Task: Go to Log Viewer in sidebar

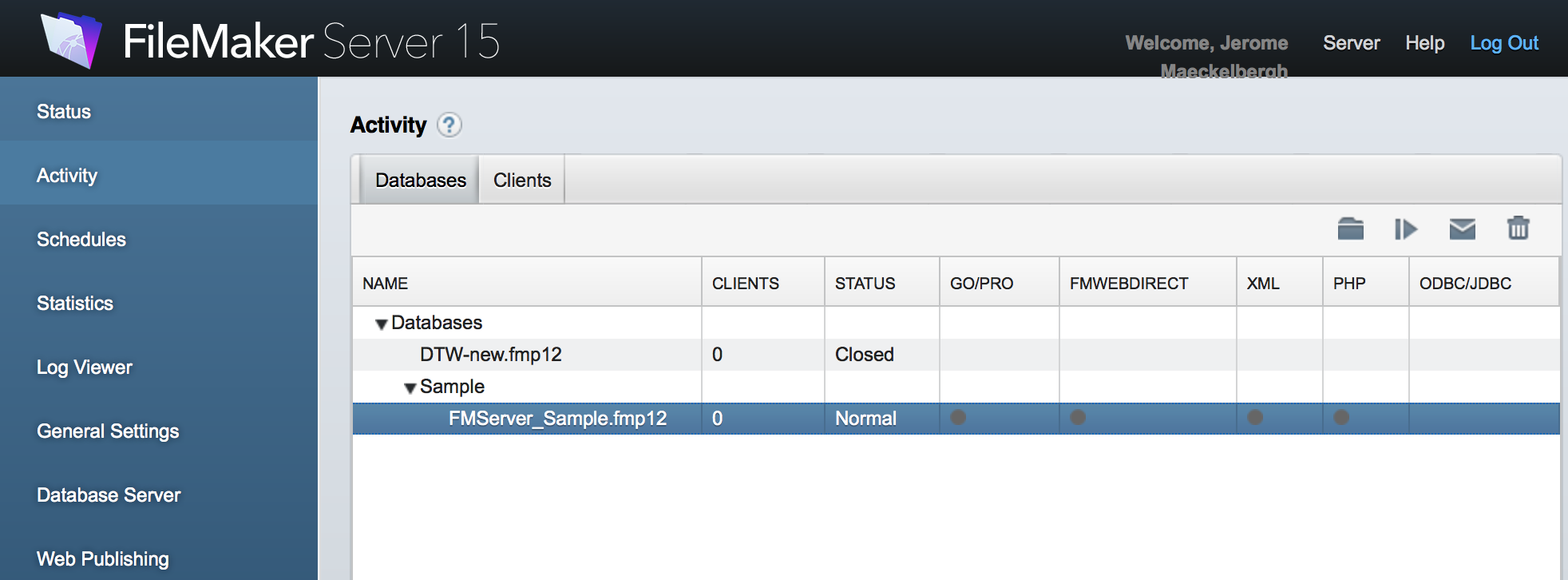Action: (x=85, y=367)
